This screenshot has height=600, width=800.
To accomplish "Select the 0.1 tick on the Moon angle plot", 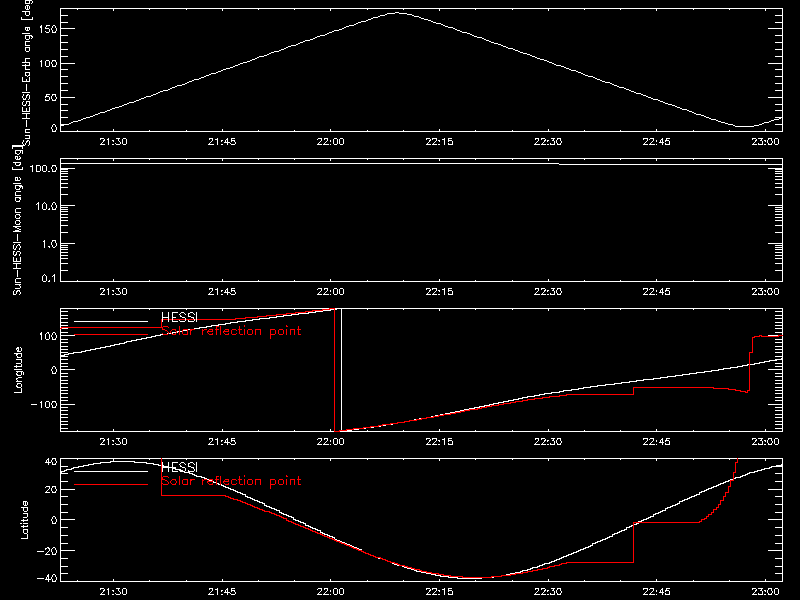I will click(x=49, y=278).
